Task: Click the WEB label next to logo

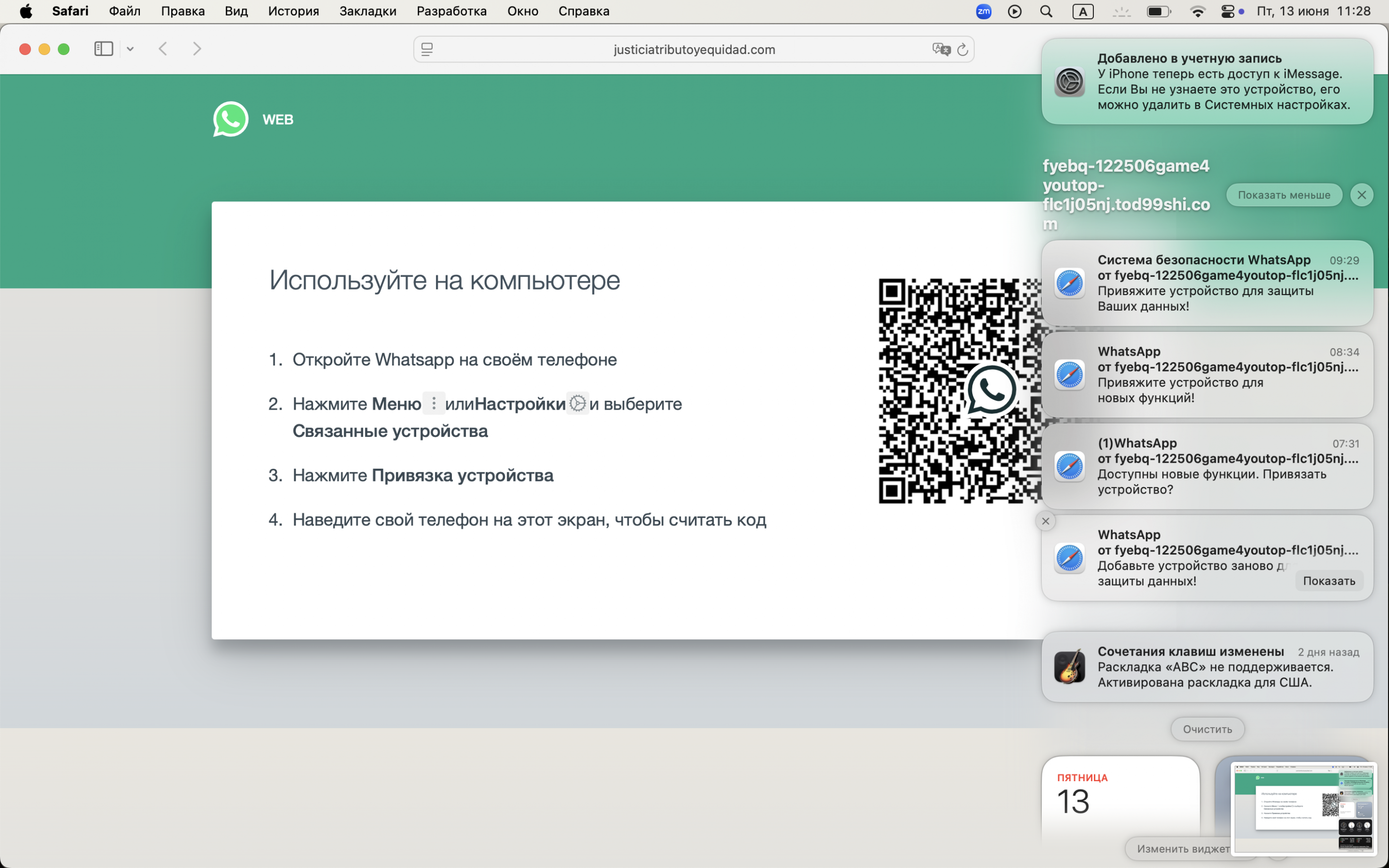Action: [278, 120]
